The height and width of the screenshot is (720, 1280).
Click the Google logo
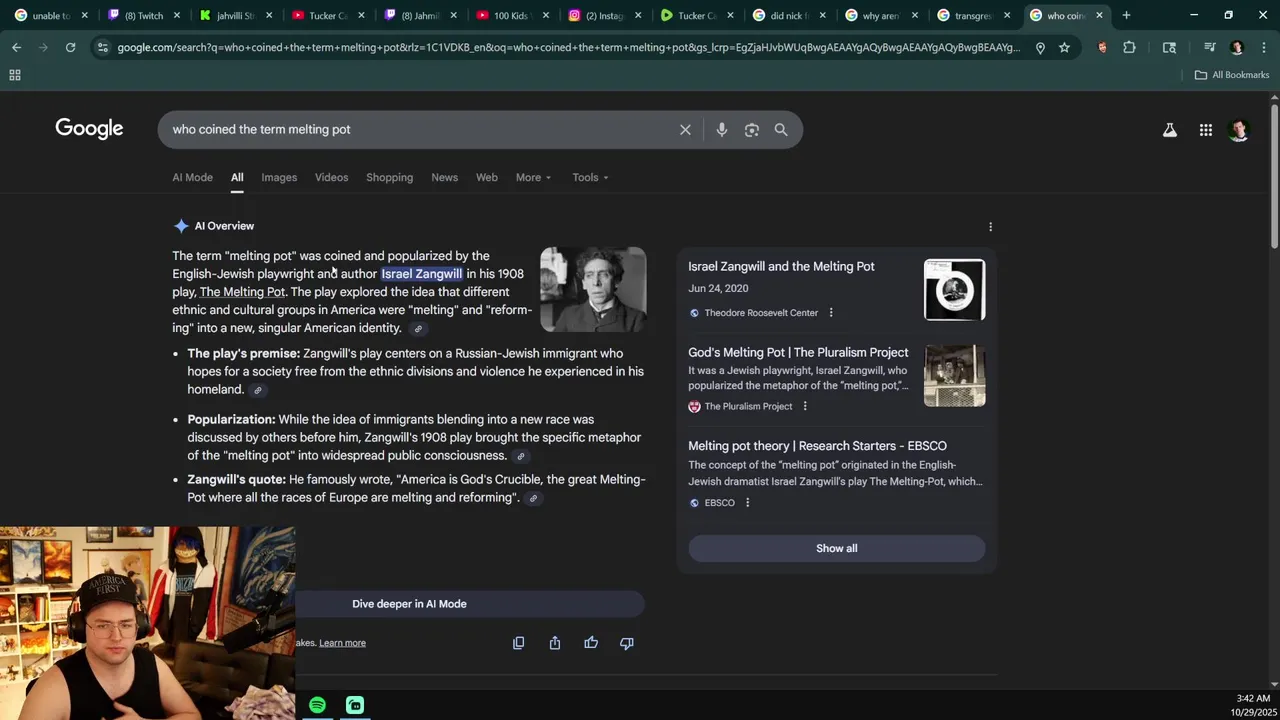pyautogui.click(x=89, y=129)
